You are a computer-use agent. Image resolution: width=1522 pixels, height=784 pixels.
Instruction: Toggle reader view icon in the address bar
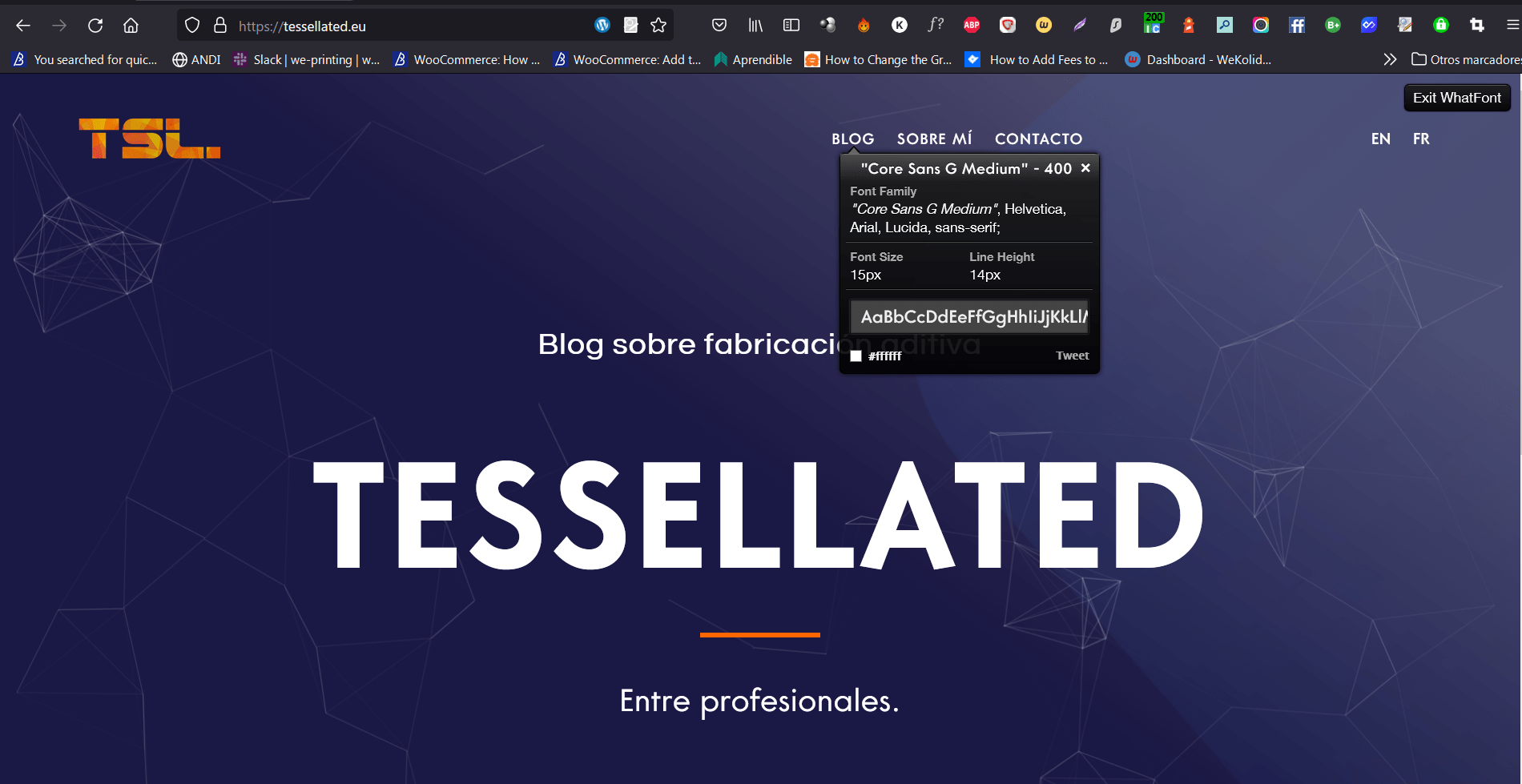pos(631,26)
